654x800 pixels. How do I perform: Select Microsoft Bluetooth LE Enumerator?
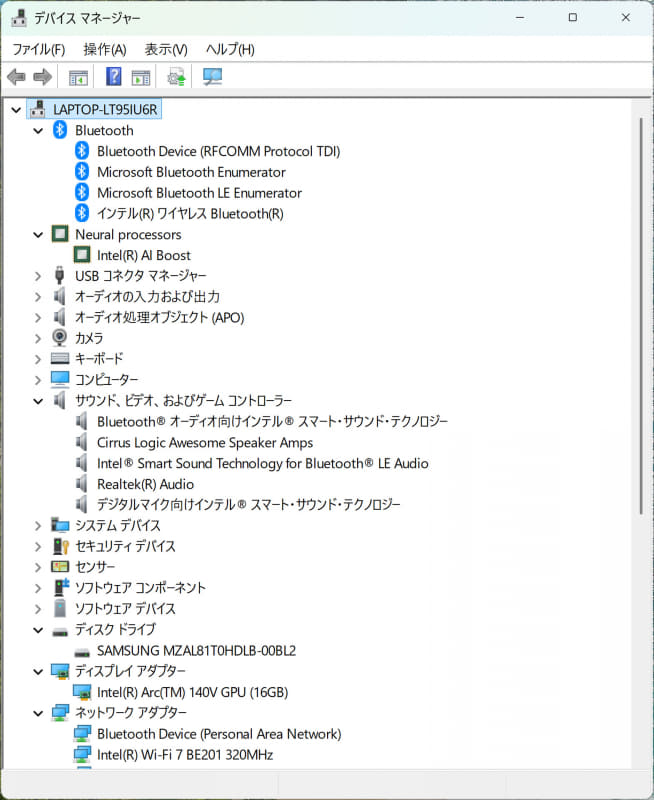coord(199,193)
